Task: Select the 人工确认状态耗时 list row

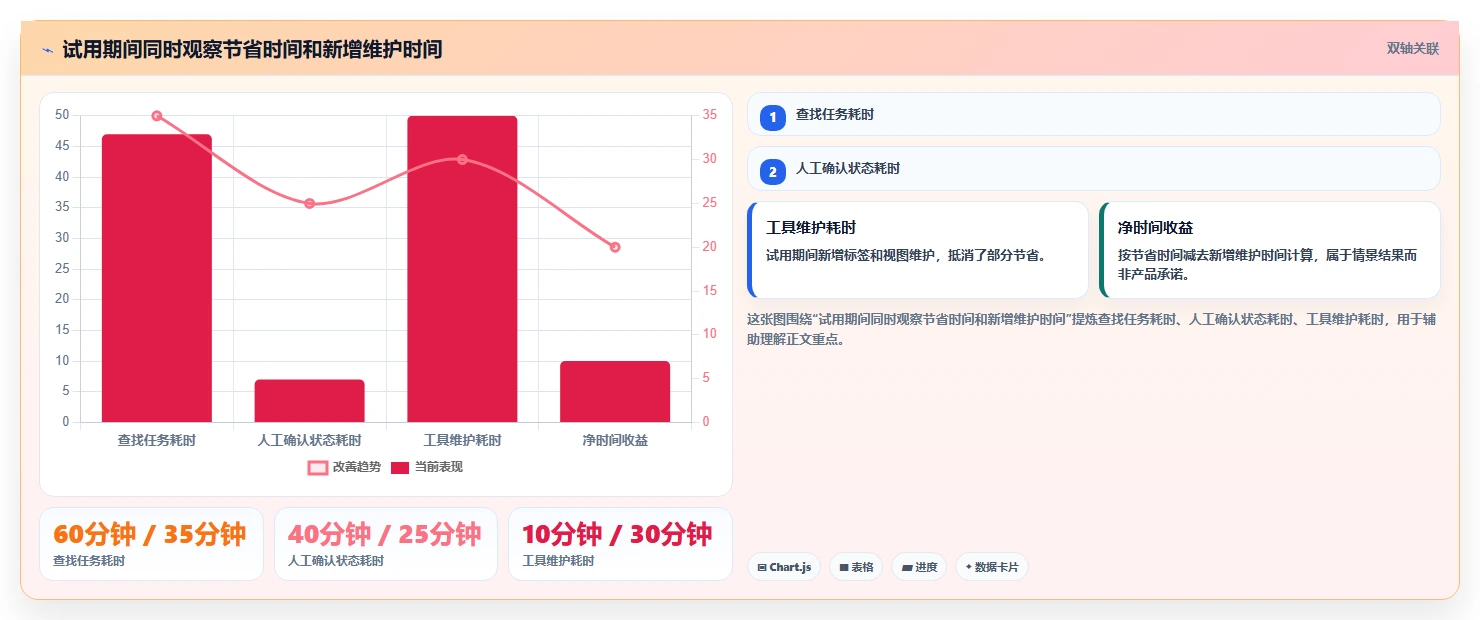Action: 1094,168
